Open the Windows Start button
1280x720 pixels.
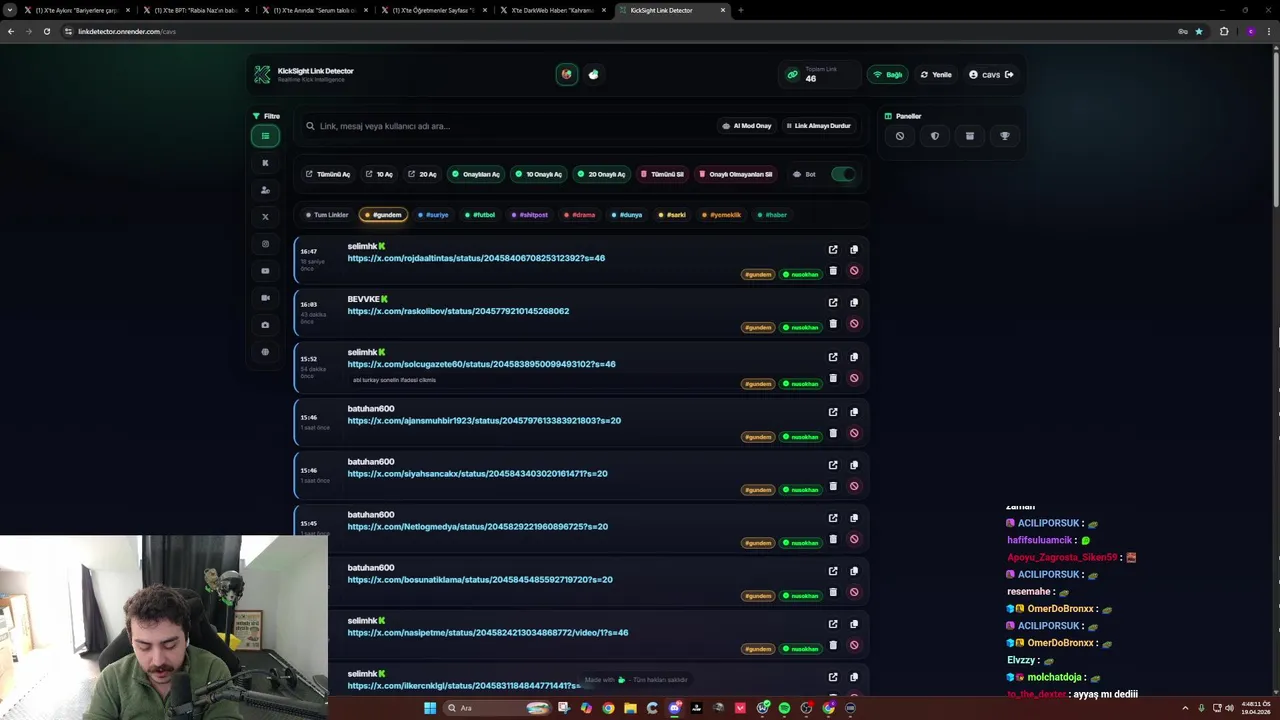[430, 708]
